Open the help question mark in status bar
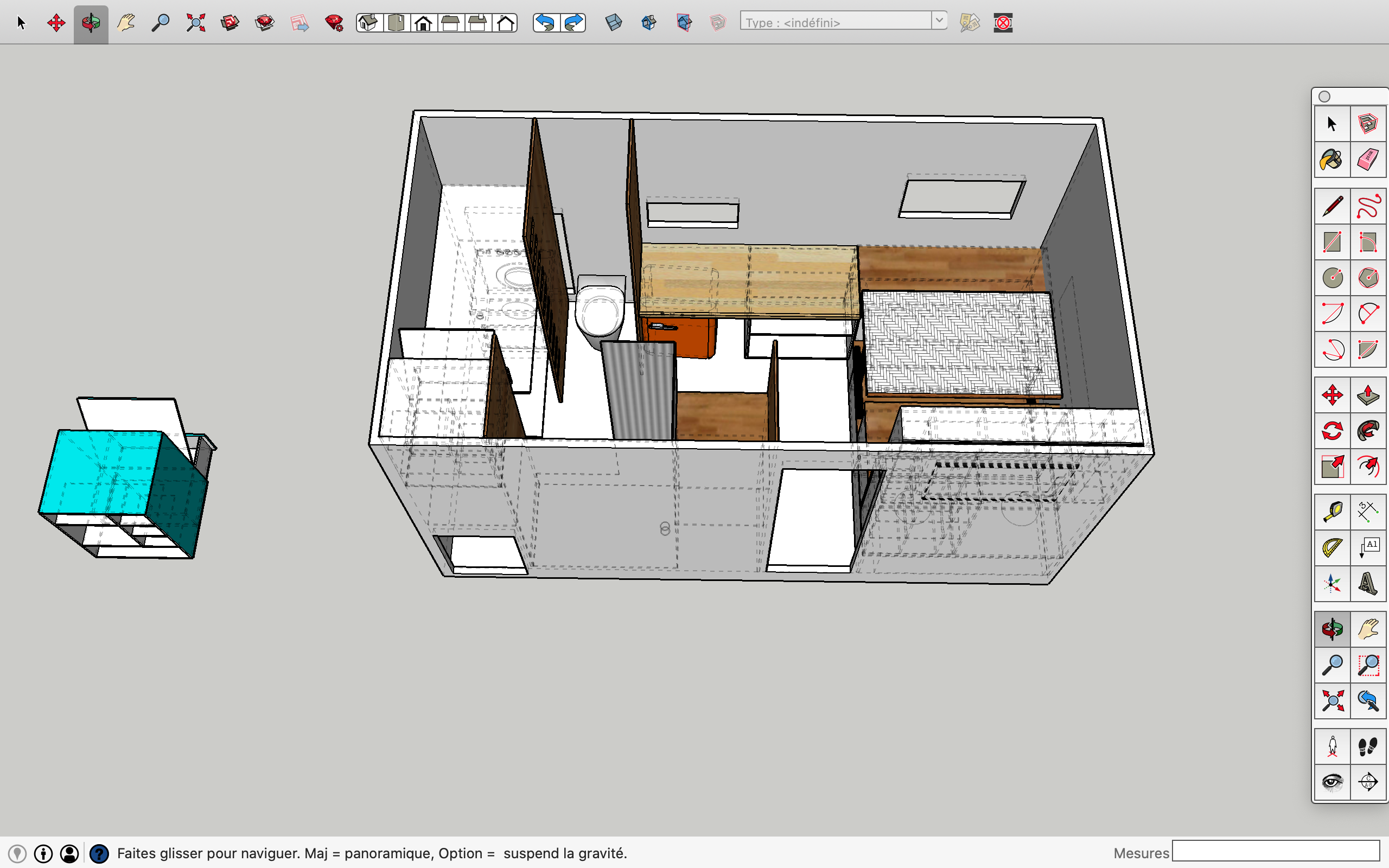The image size is (1389, 868). [x=99, y=854]
